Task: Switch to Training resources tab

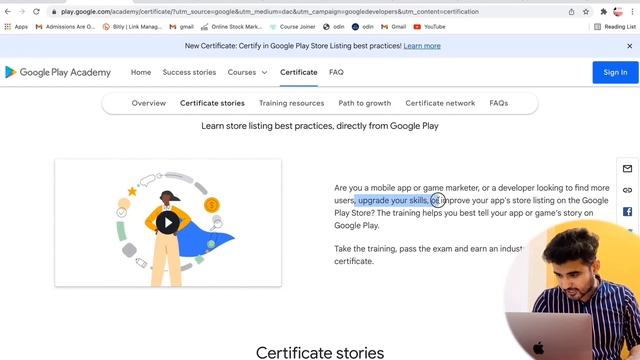Action: 291,103
